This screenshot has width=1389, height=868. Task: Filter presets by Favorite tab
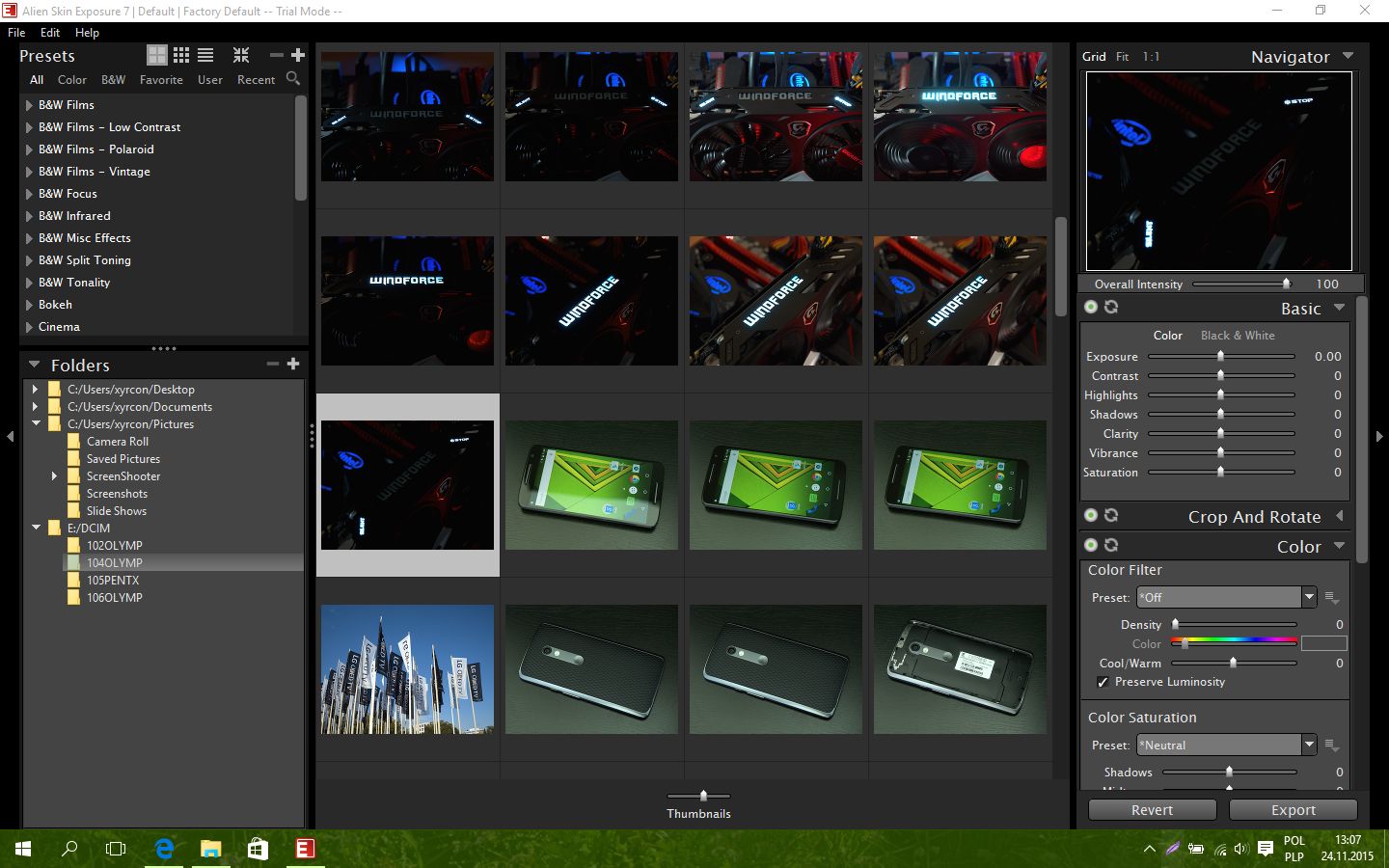coord(161,80)
